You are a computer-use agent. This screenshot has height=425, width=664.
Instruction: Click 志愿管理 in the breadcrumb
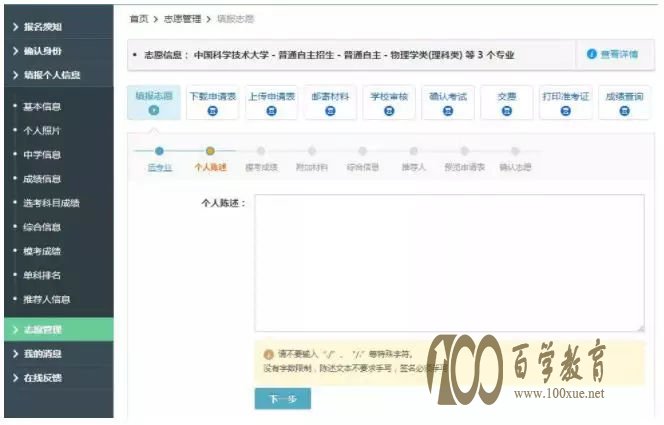[183, 19]
